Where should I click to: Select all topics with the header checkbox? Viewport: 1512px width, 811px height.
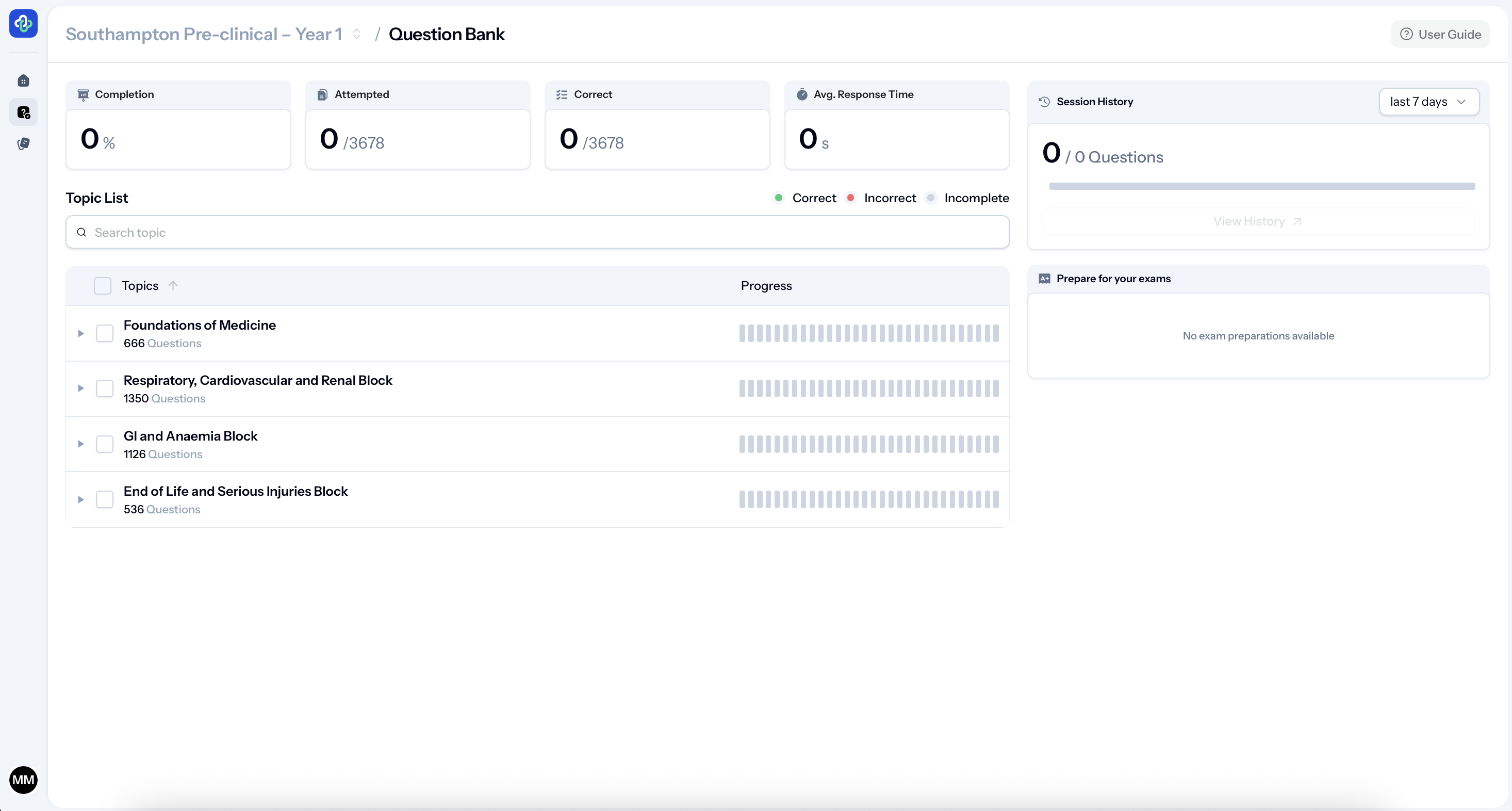point(103,286)
